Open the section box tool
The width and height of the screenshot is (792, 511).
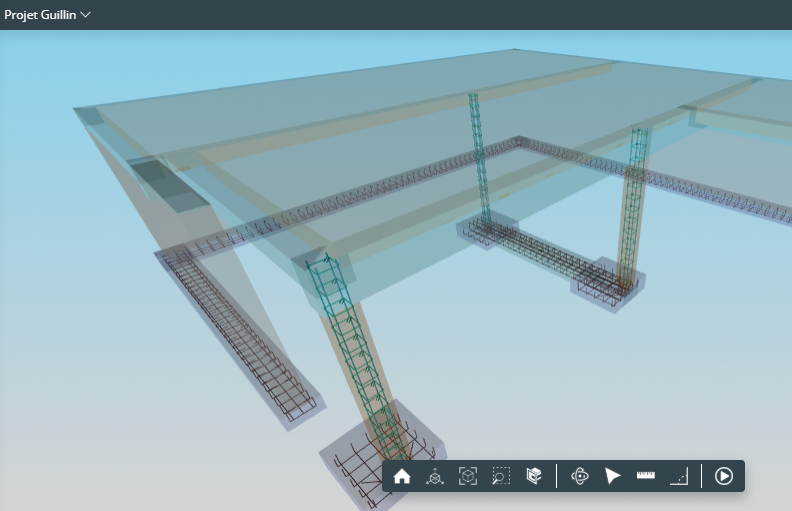point(534,476)
